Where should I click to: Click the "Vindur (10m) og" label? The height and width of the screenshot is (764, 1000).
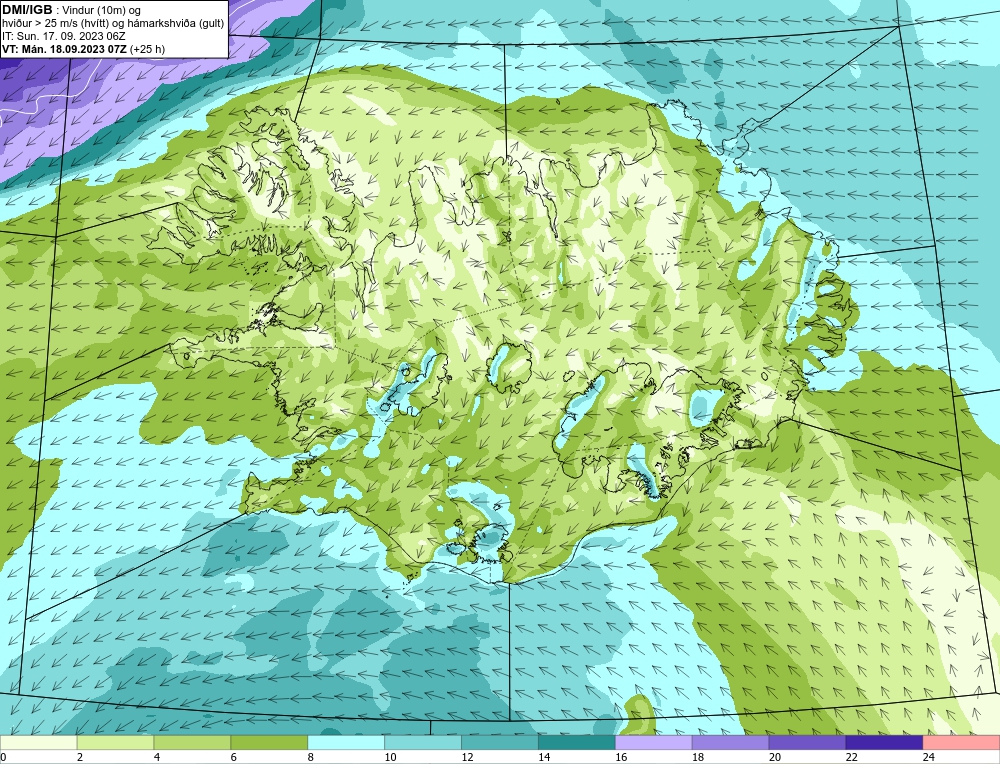103,11
